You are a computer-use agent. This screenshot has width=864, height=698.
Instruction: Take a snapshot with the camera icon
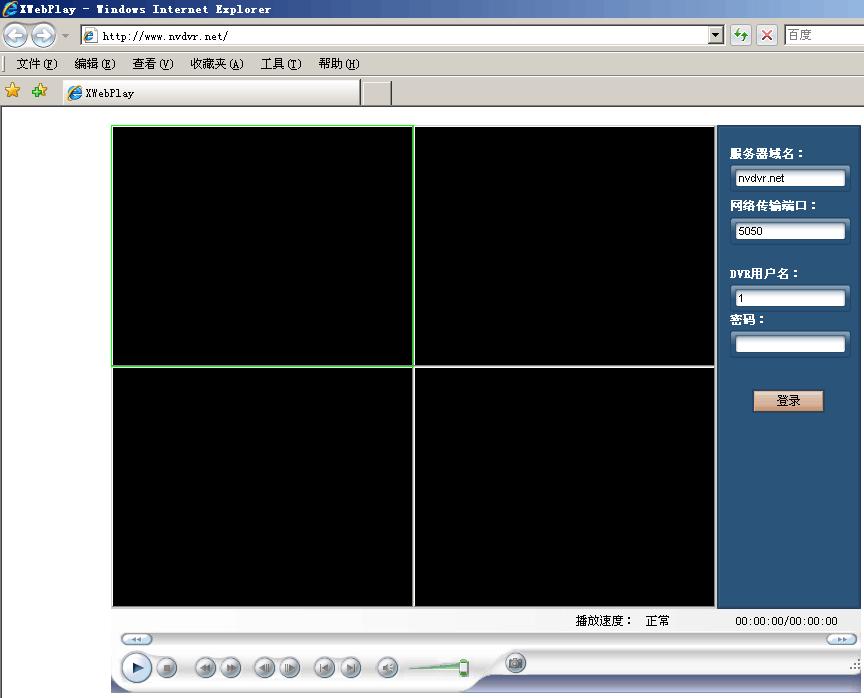click(515, 662)
